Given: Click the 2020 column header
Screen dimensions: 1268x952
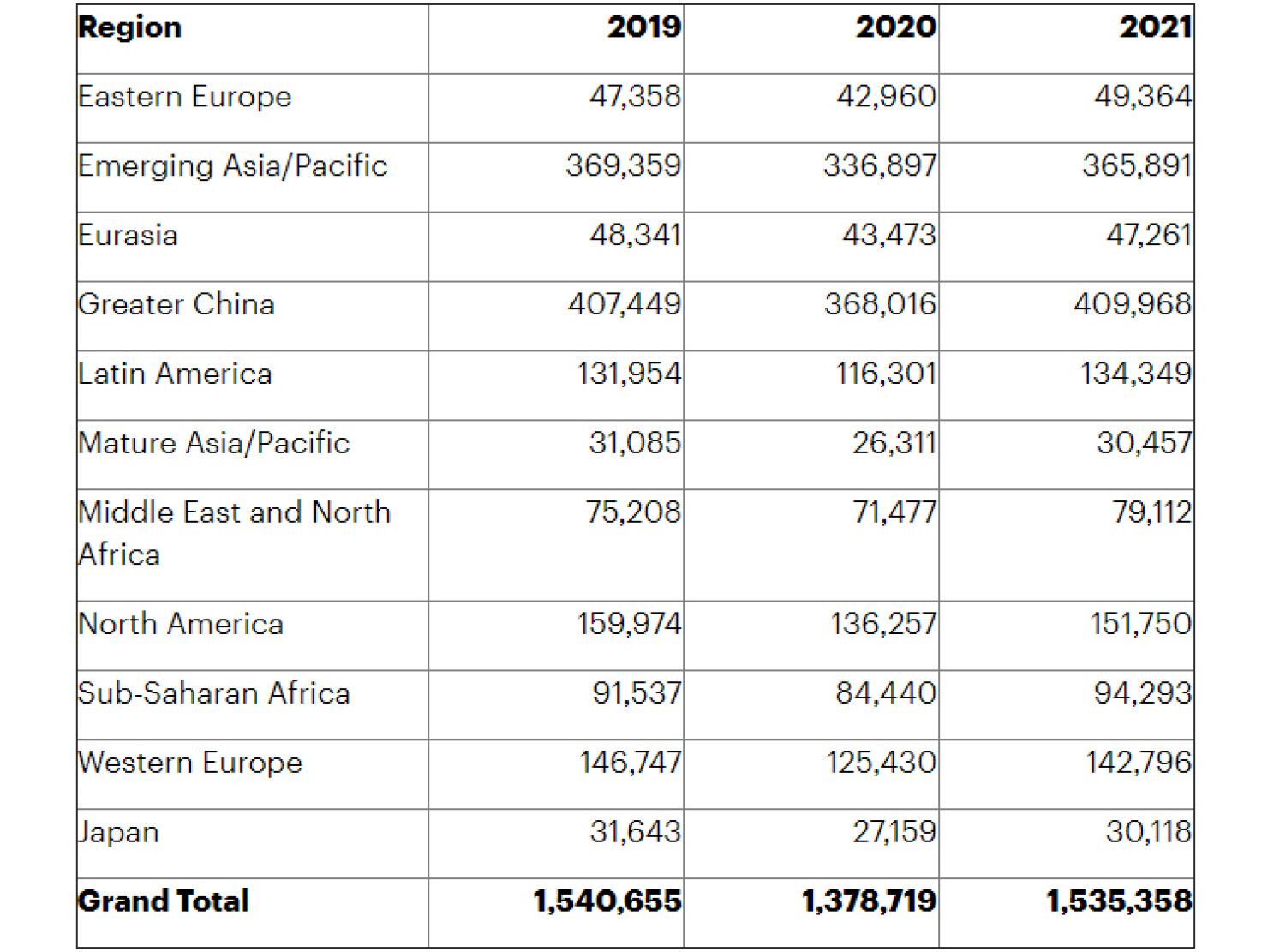Looking at the screenshot, I should pyautogui.click(x=895, y=27).
